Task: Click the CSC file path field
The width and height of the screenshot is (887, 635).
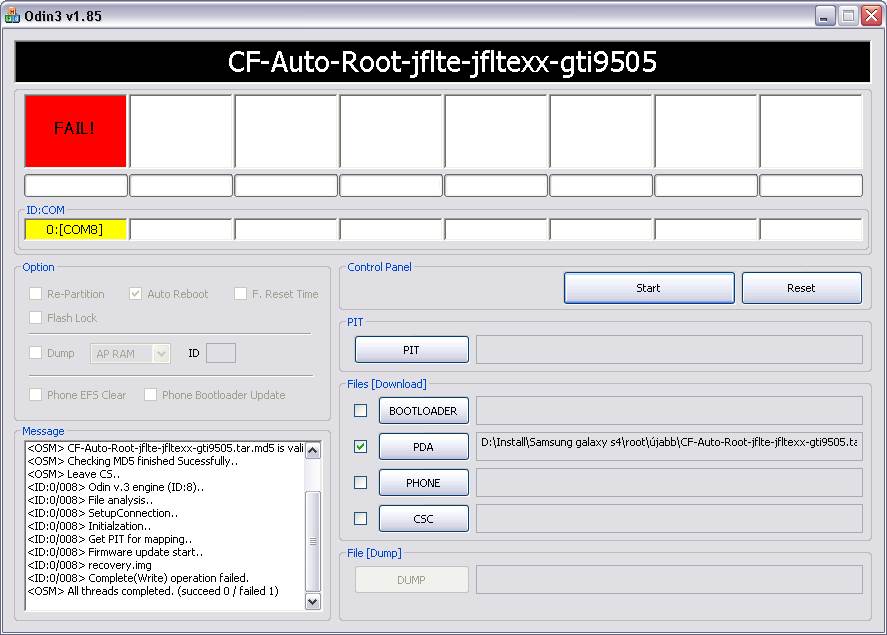Action: tap(669, 519)
